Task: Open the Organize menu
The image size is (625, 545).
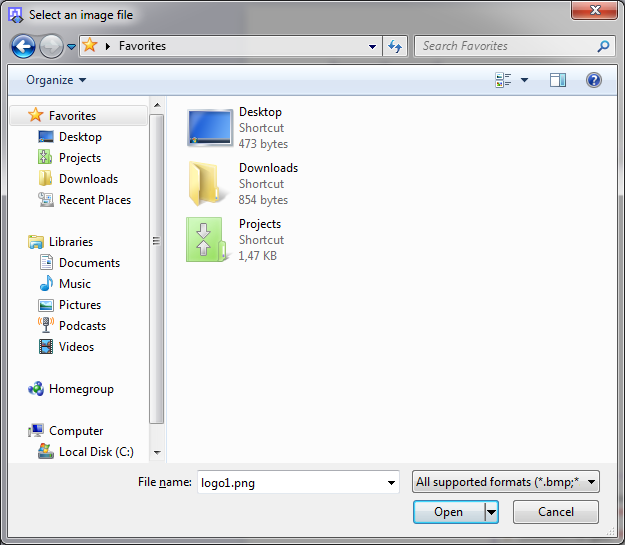Action: point(56,80)
